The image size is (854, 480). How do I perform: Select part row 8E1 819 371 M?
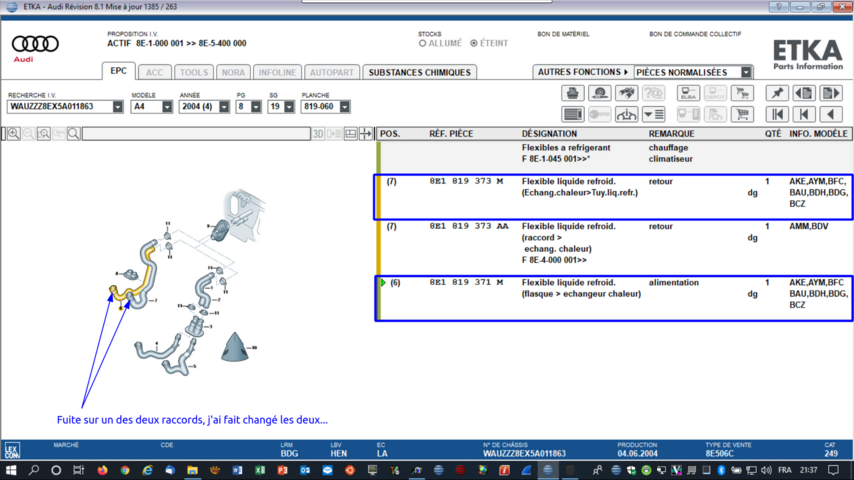613,299
